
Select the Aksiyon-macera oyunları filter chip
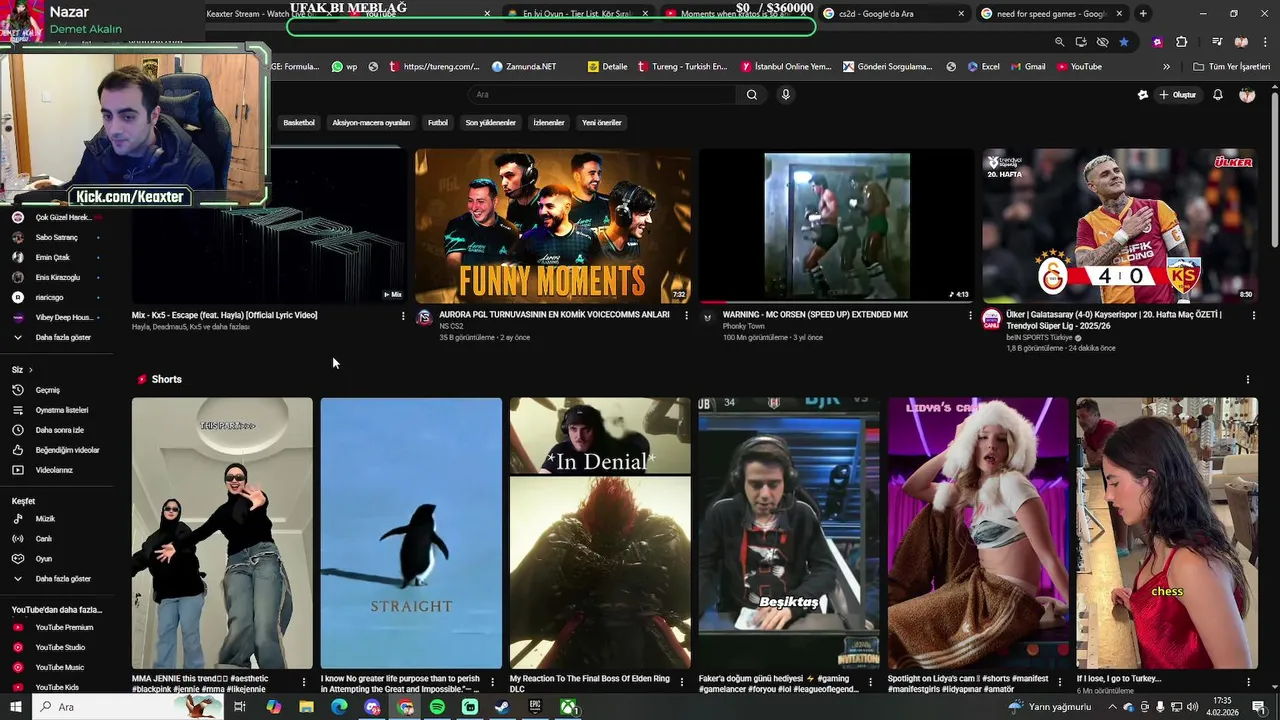[371, 123]
